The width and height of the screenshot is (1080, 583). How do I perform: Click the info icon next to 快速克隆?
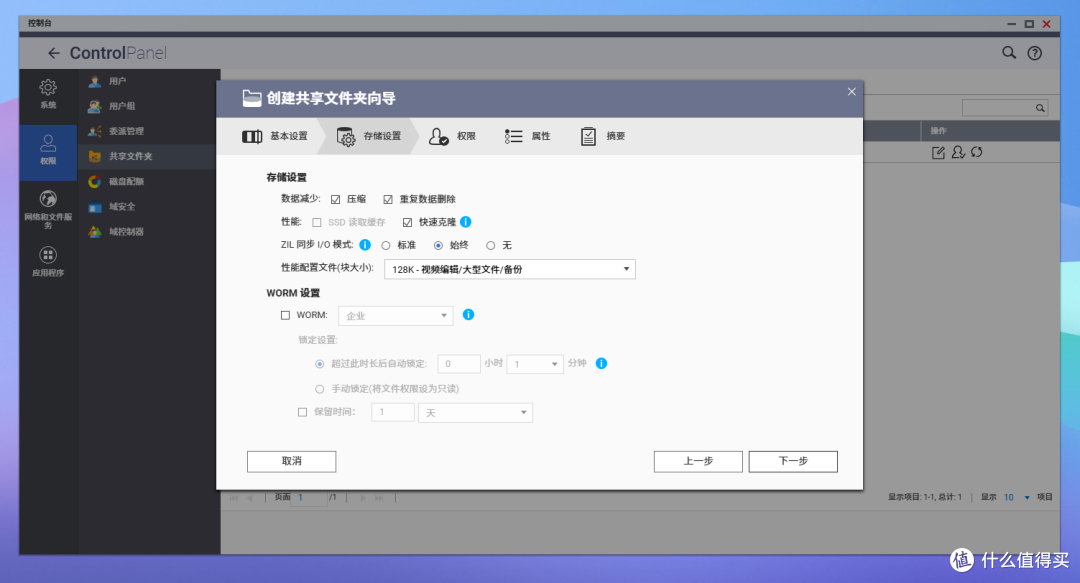tap(466, 222)
